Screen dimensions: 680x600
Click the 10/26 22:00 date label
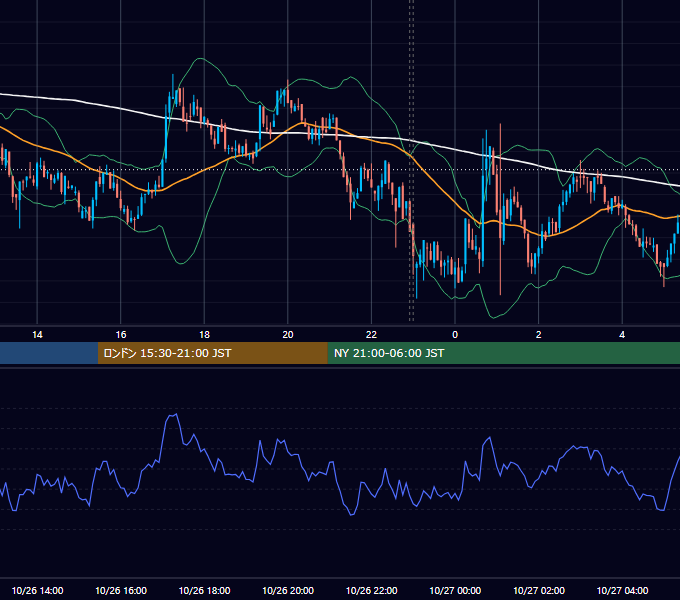(371, 590)
